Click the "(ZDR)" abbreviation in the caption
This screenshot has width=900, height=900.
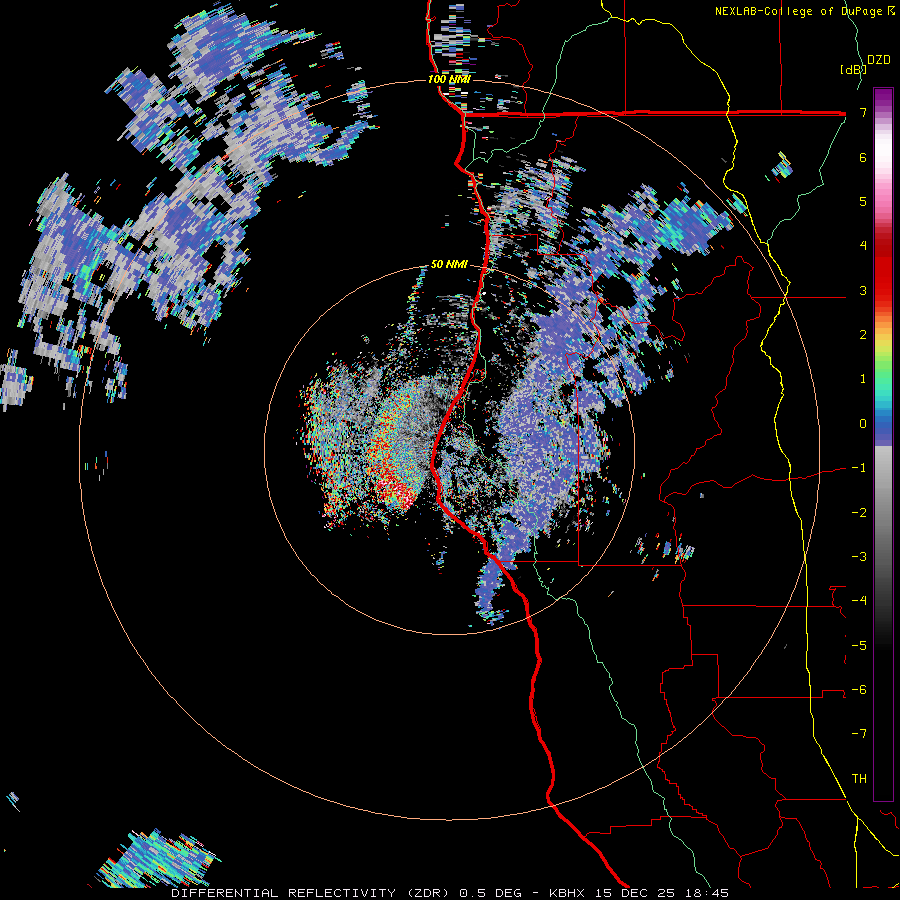tap(428, 893)
